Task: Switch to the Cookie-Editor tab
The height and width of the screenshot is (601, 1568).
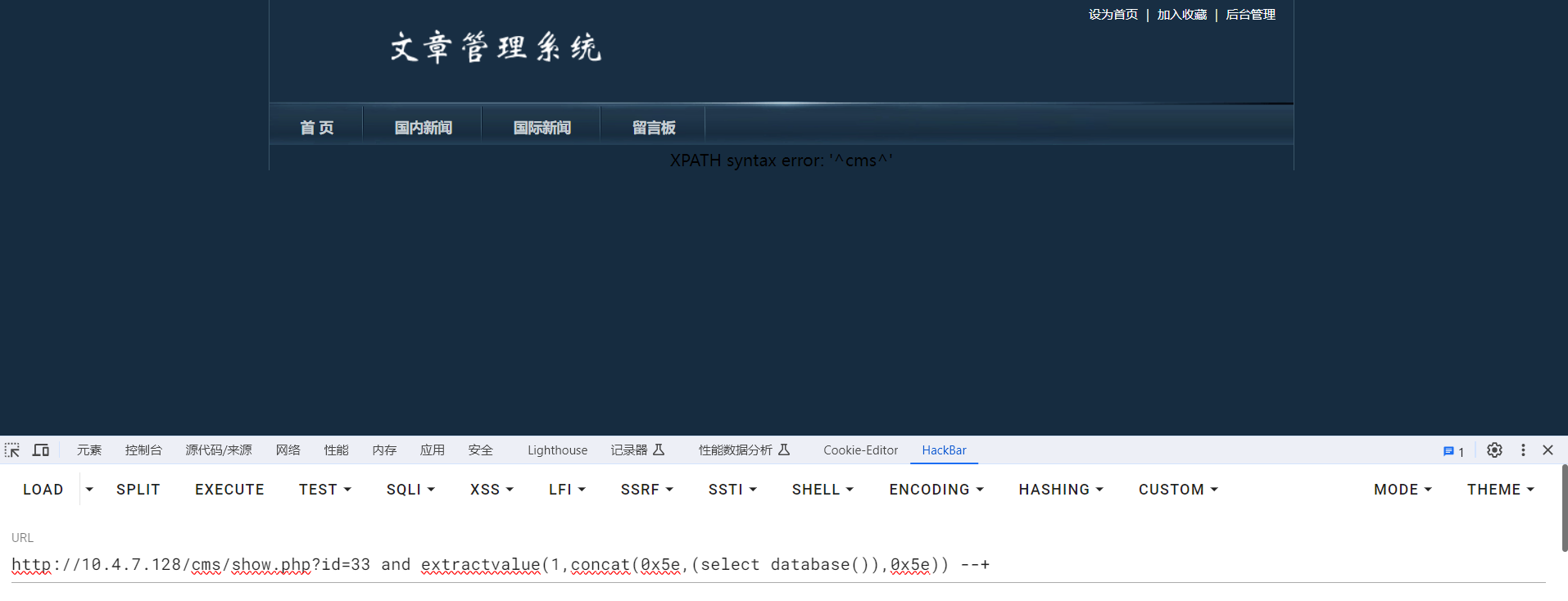Action: click(x=860, y=450)
